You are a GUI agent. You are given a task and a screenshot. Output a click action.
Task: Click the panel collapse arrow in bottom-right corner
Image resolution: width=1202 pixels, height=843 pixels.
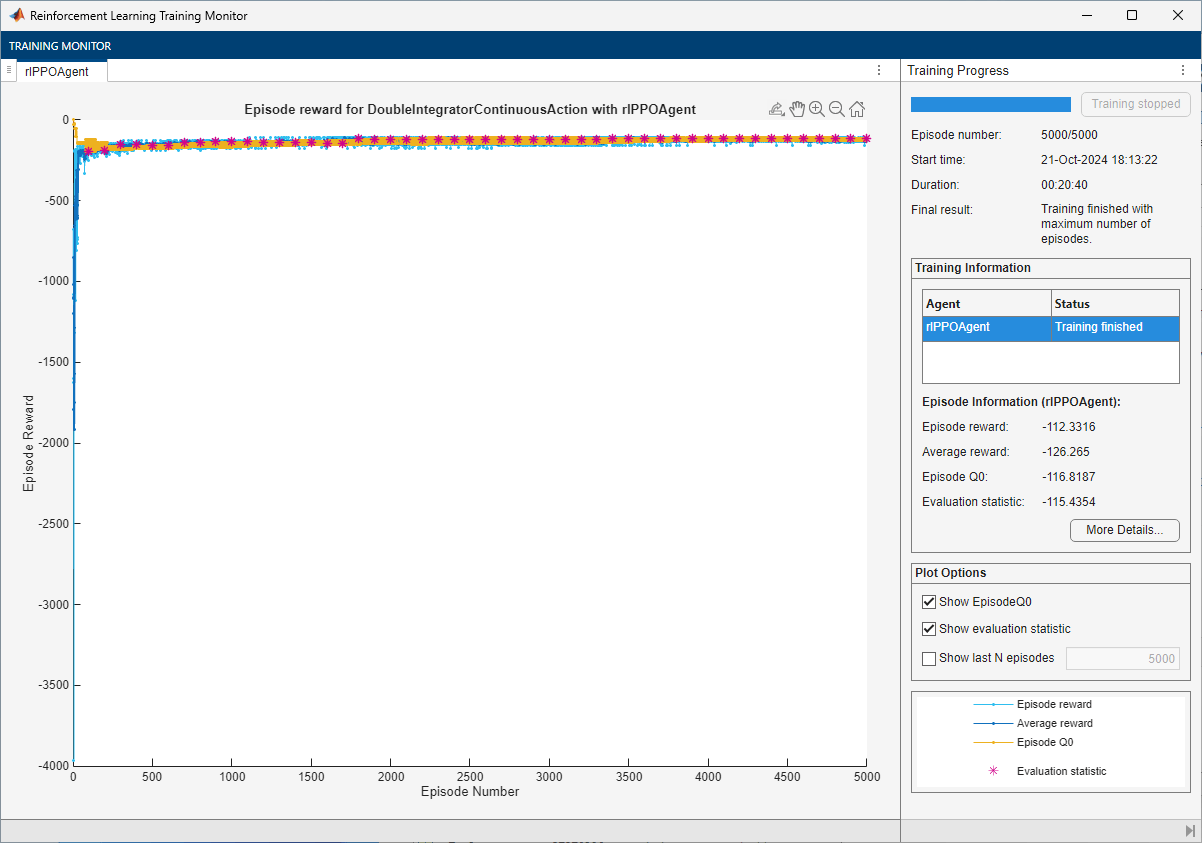pyautogui.click(x=1189, y=831)
